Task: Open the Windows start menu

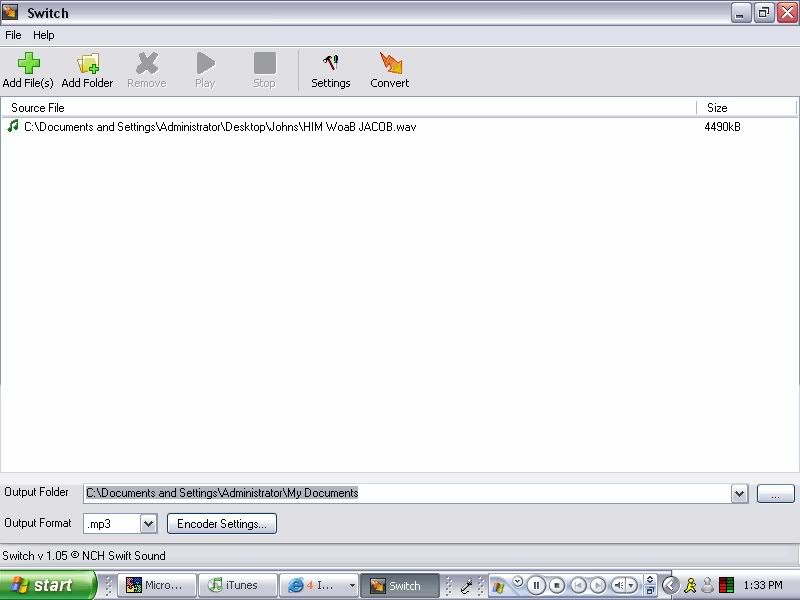Action: click(x=47, y=585)
